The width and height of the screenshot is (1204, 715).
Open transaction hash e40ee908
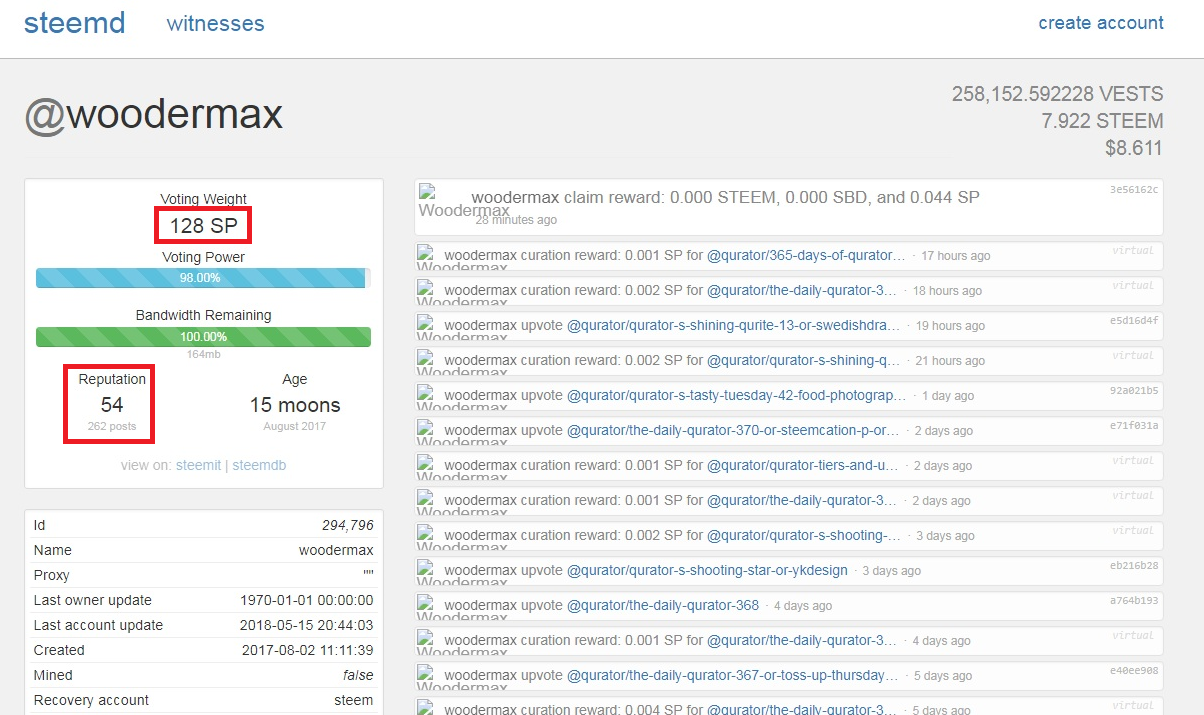(1134, 670)
